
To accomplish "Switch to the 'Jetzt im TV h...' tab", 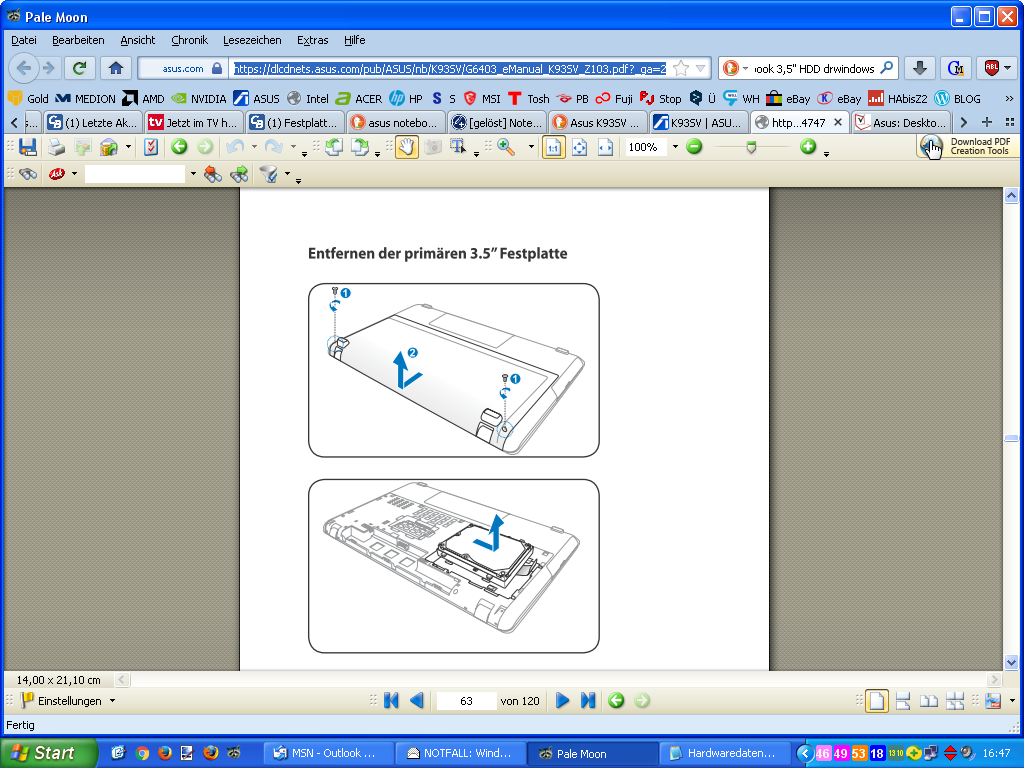I will 194,123.
